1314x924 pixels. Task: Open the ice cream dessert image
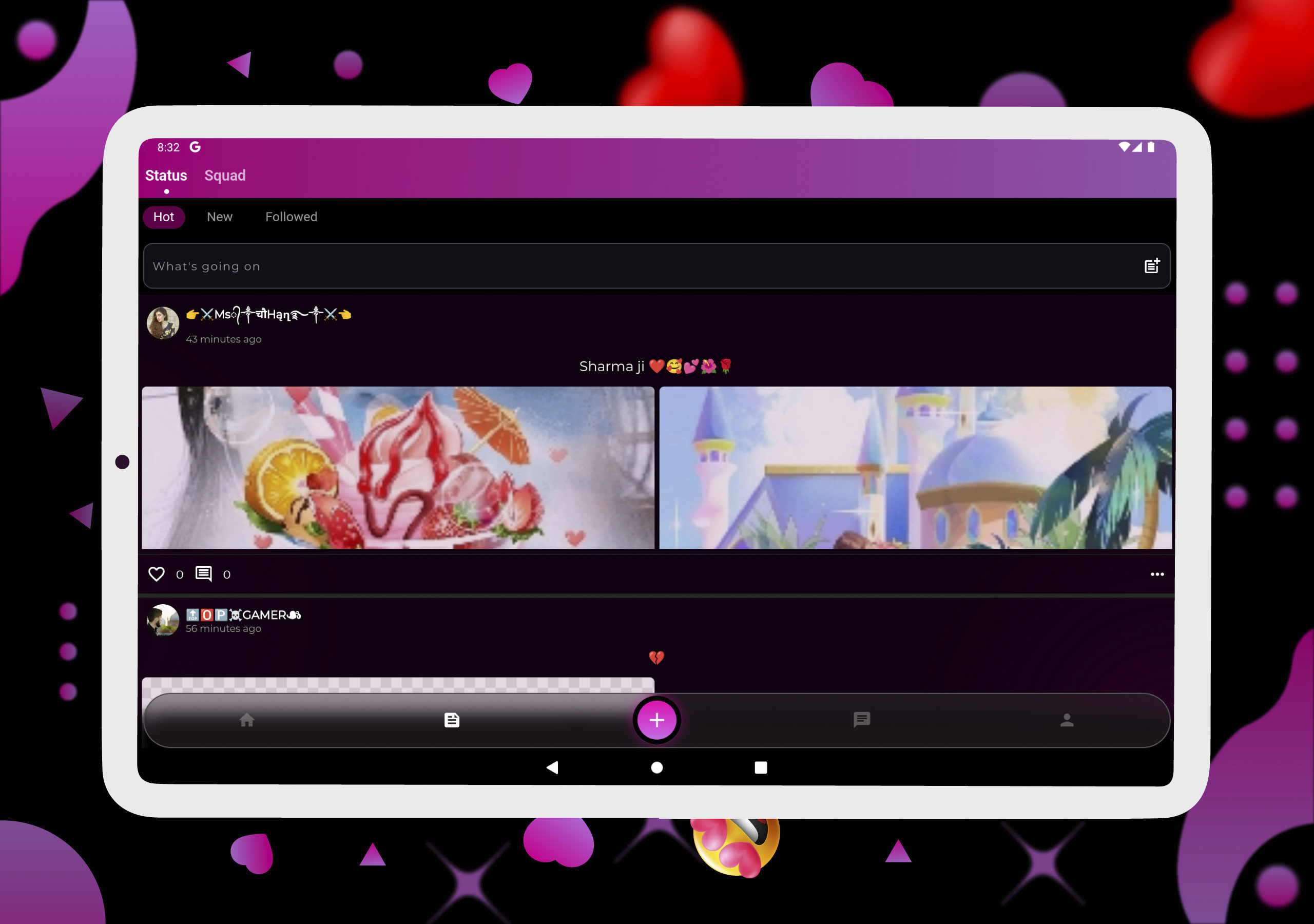(x=398, y=468)
